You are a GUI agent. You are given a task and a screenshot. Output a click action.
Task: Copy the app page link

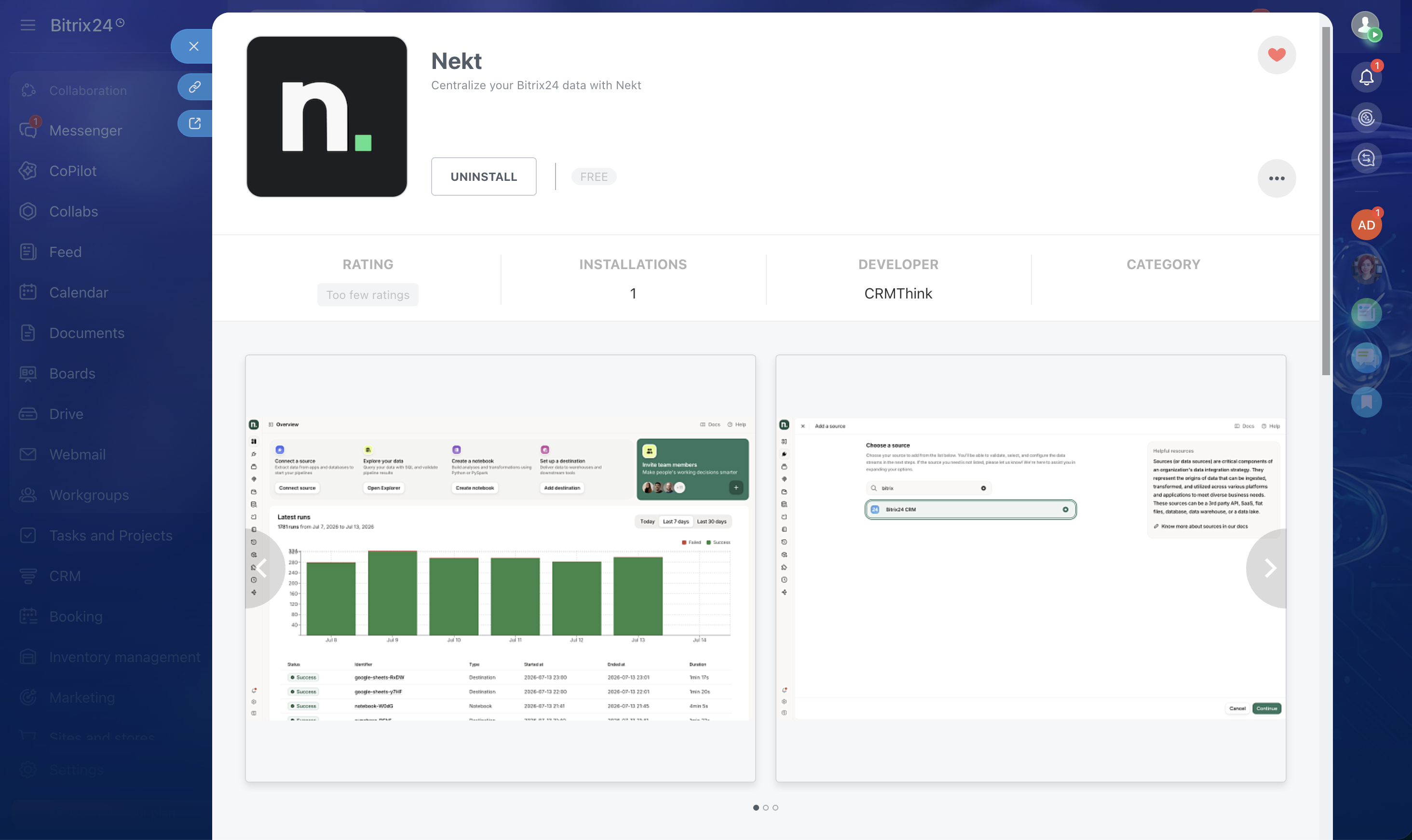[x=195, y=87]
